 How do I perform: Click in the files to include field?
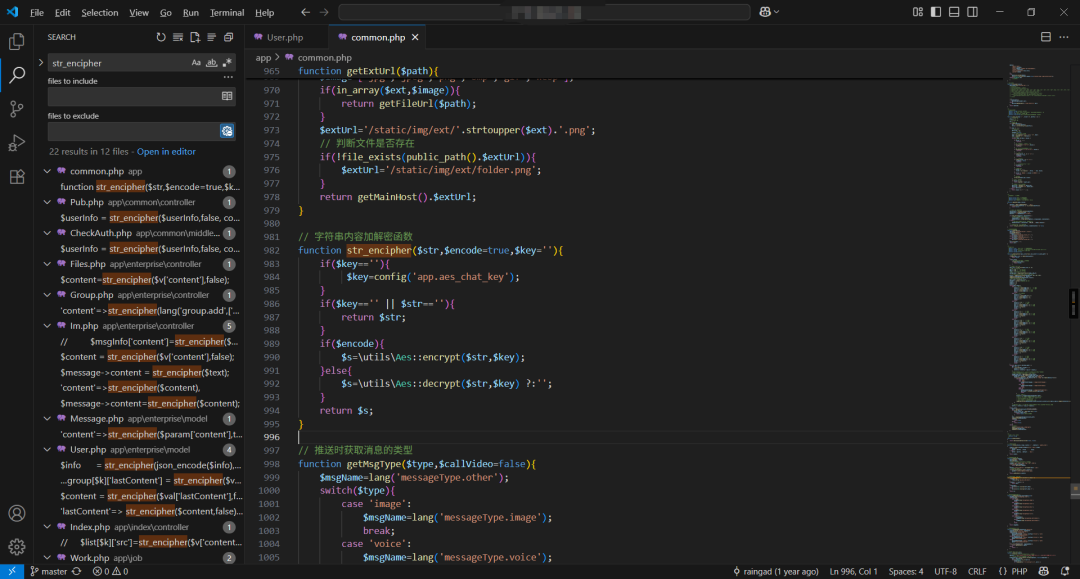pyautogui.click(x=132, y=97)
